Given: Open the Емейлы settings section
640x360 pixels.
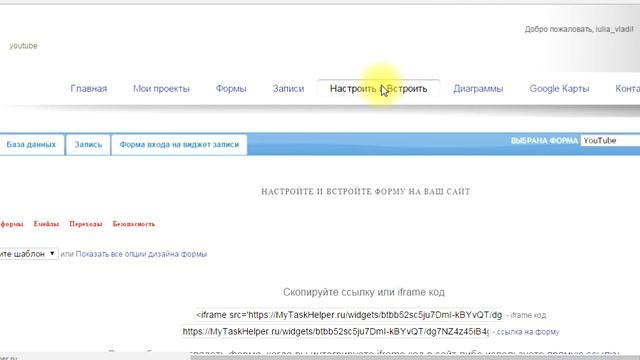Looking at the screenshot, I should click(x=47, y=224).
